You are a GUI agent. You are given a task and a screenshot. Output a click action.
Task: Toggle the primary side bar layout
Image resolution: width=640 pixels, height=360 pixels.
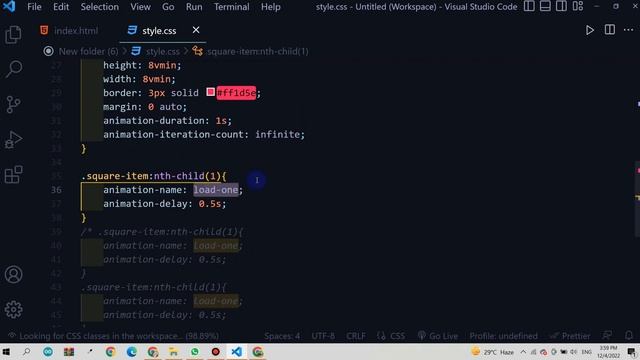coord(529,6)
